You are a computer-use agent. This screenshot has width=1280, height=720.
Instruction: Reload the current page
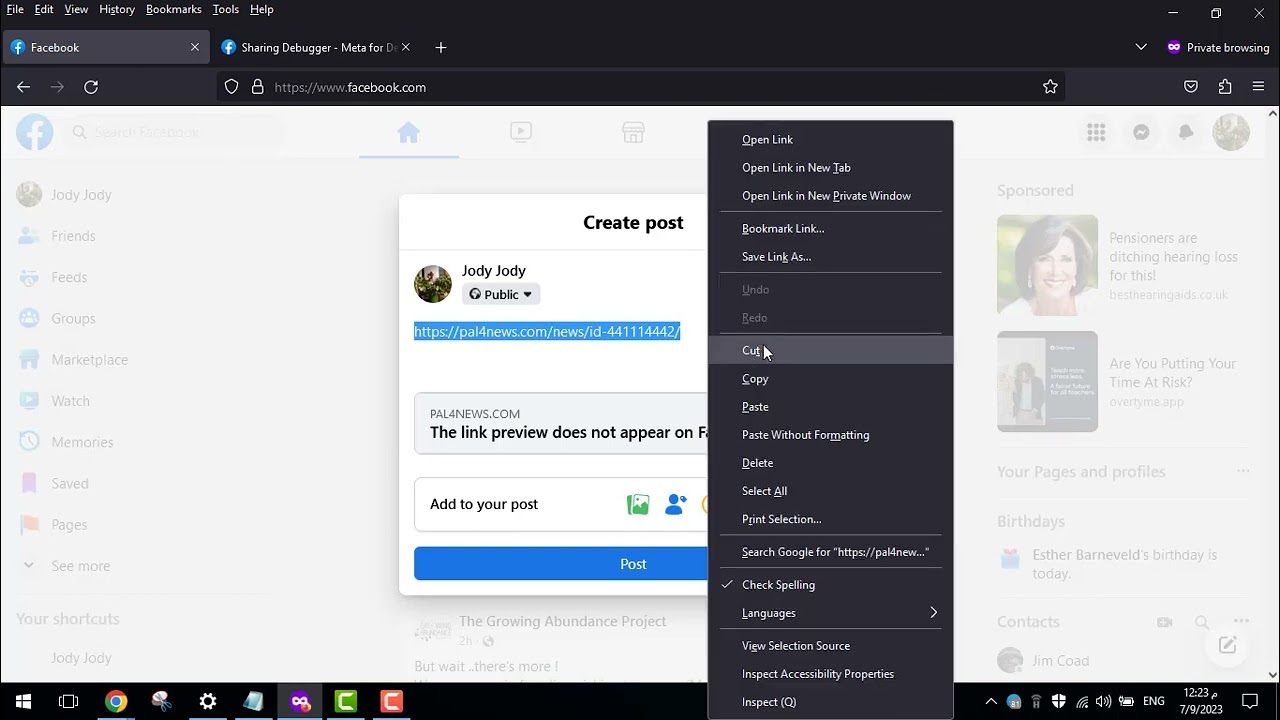(91, 87)
